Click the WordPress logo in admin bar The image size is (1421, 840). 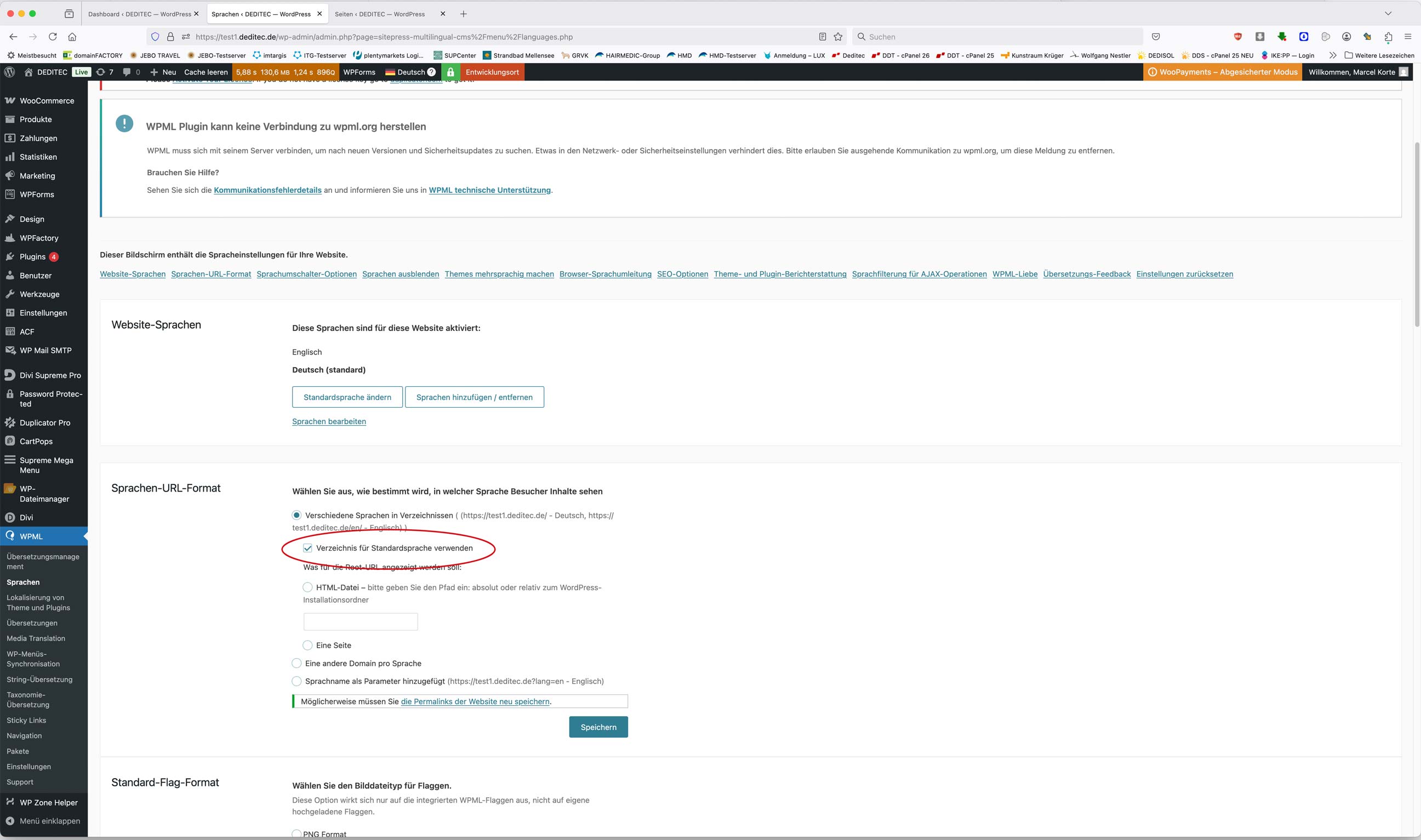[x=10, y=72]
